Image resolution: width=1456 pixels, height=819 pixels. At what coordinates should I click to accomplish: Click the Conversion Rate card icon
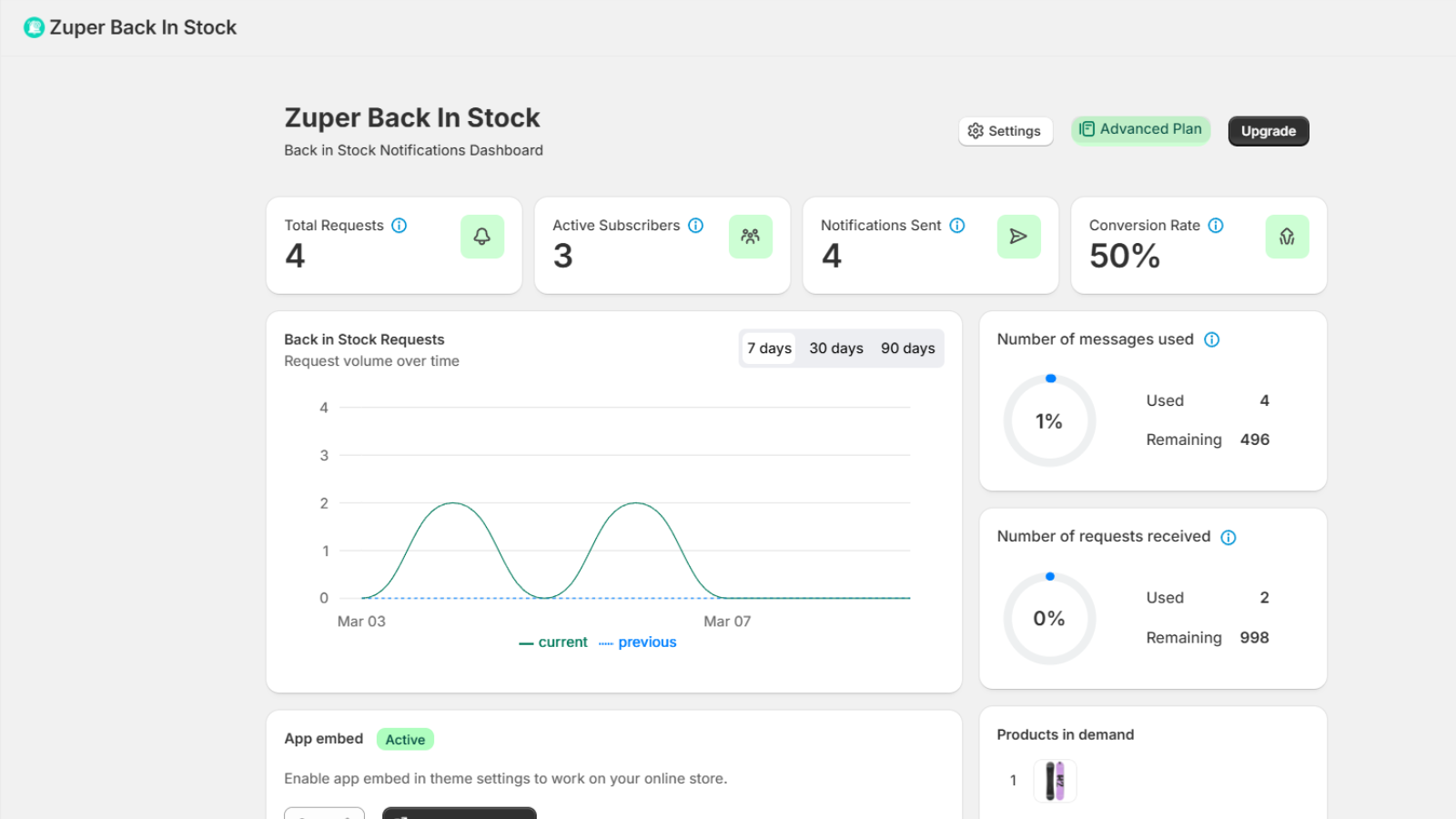point(1287,237)
